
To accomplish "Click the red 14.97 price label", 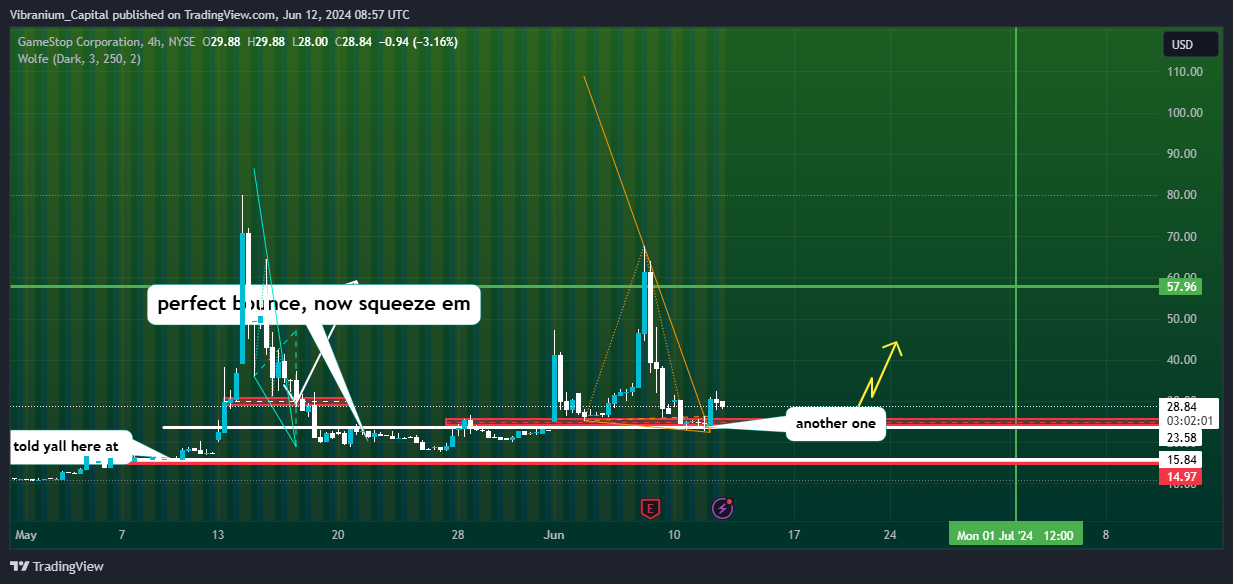I will pos(1180,477).
